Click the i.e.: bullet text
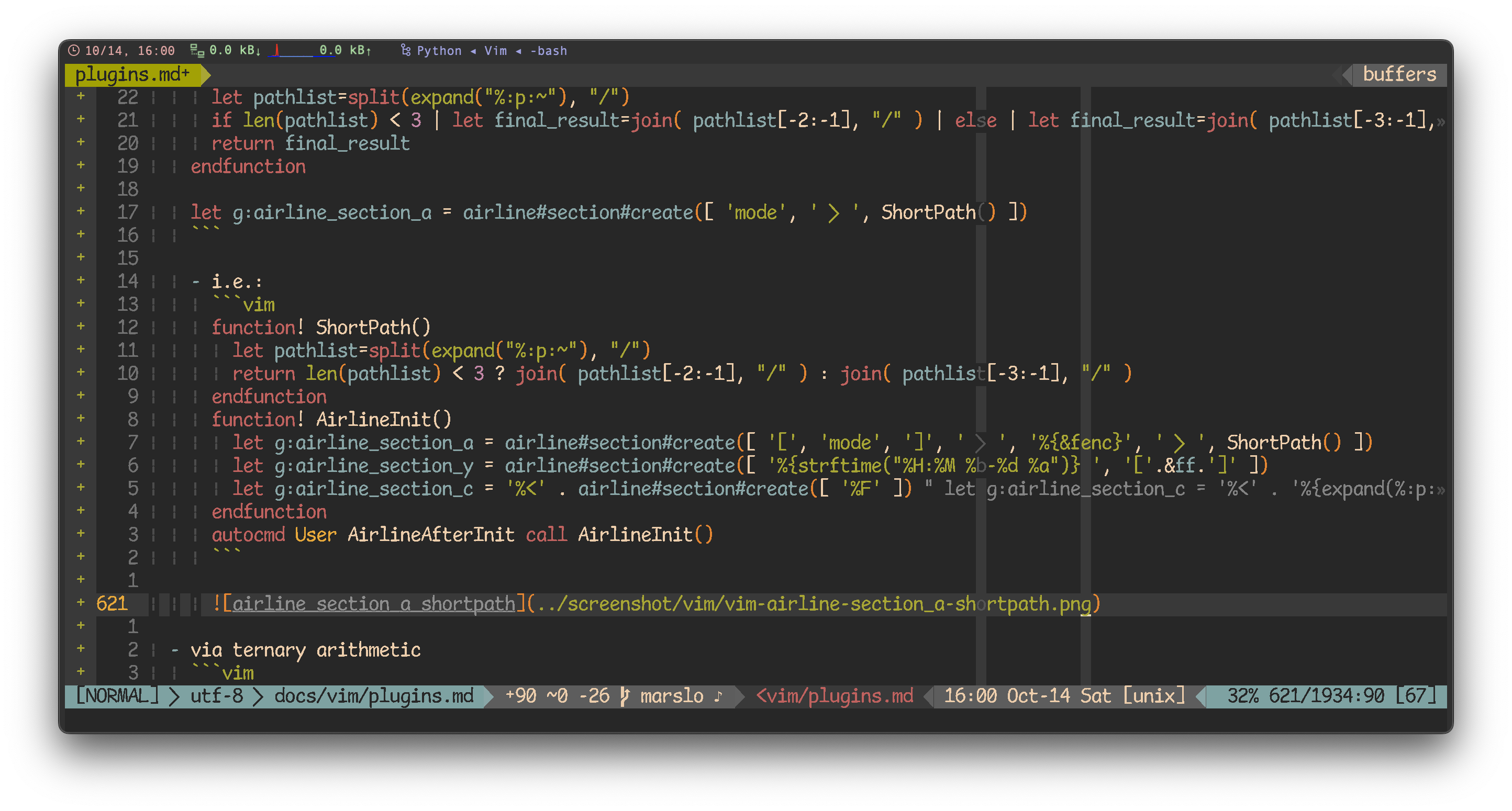This screenshot has height=811, width=1512. coord(237,281)
